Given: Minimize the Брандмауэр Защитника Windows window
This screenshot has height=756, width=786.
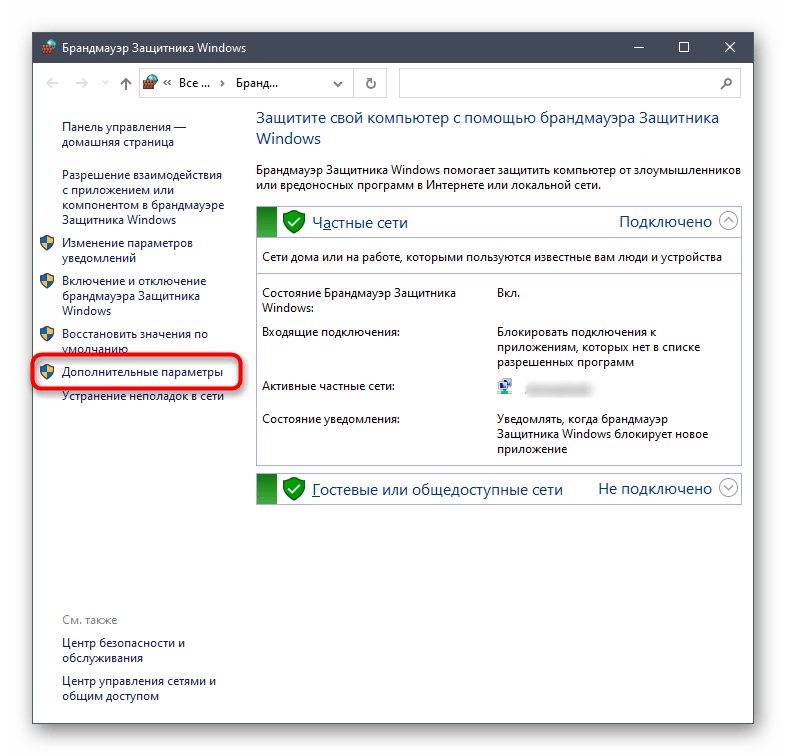Looking at the screenshot, I should pyautogui.click(x=639, y=48).
